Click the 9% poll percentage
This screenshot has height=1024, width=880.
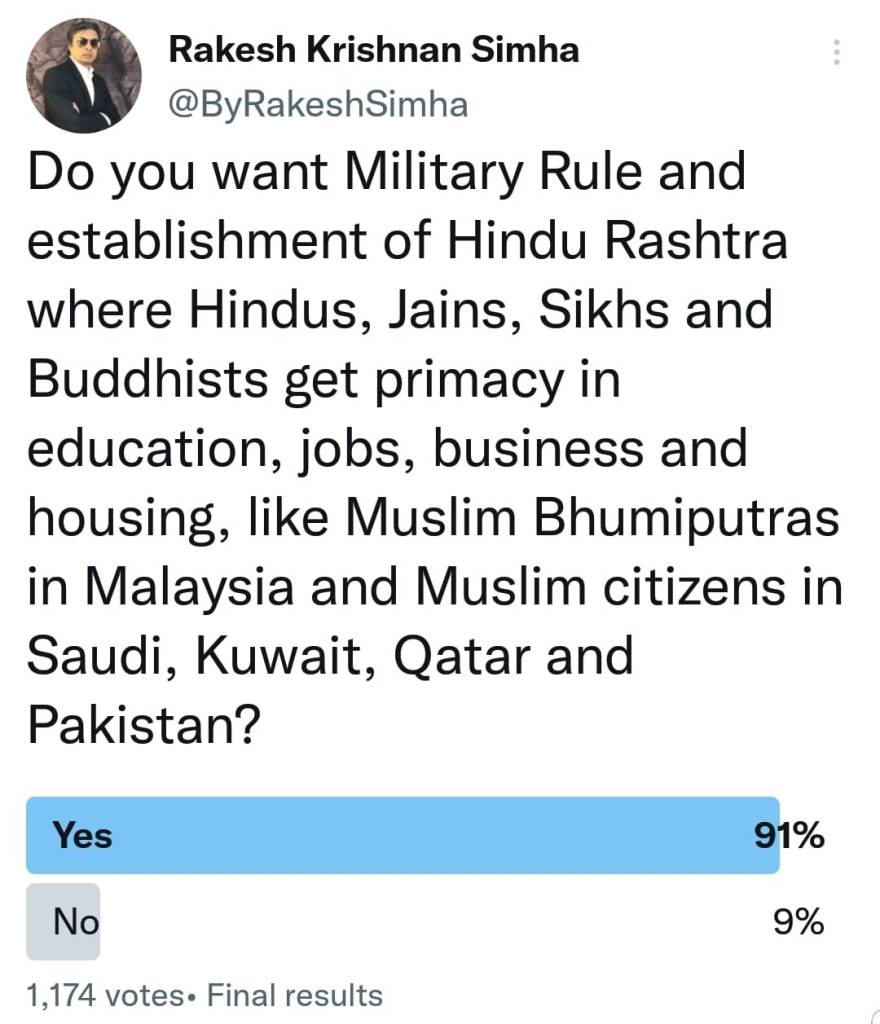[798, 922]
